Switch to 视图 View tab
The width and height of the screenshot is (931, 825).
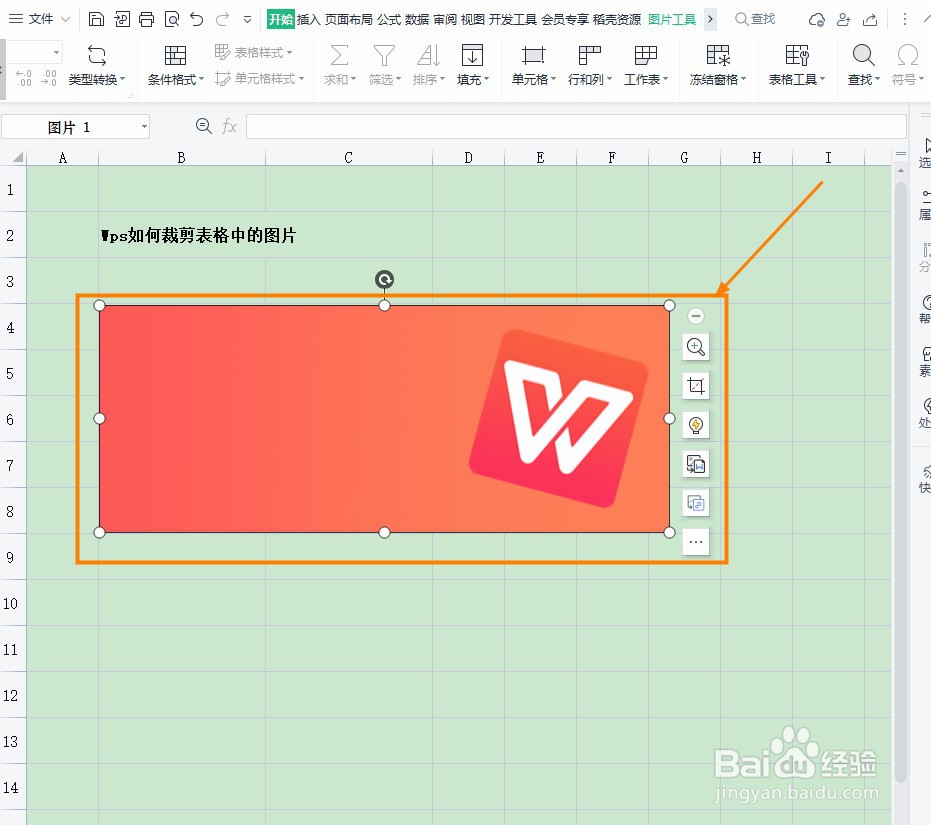(473, 20)
